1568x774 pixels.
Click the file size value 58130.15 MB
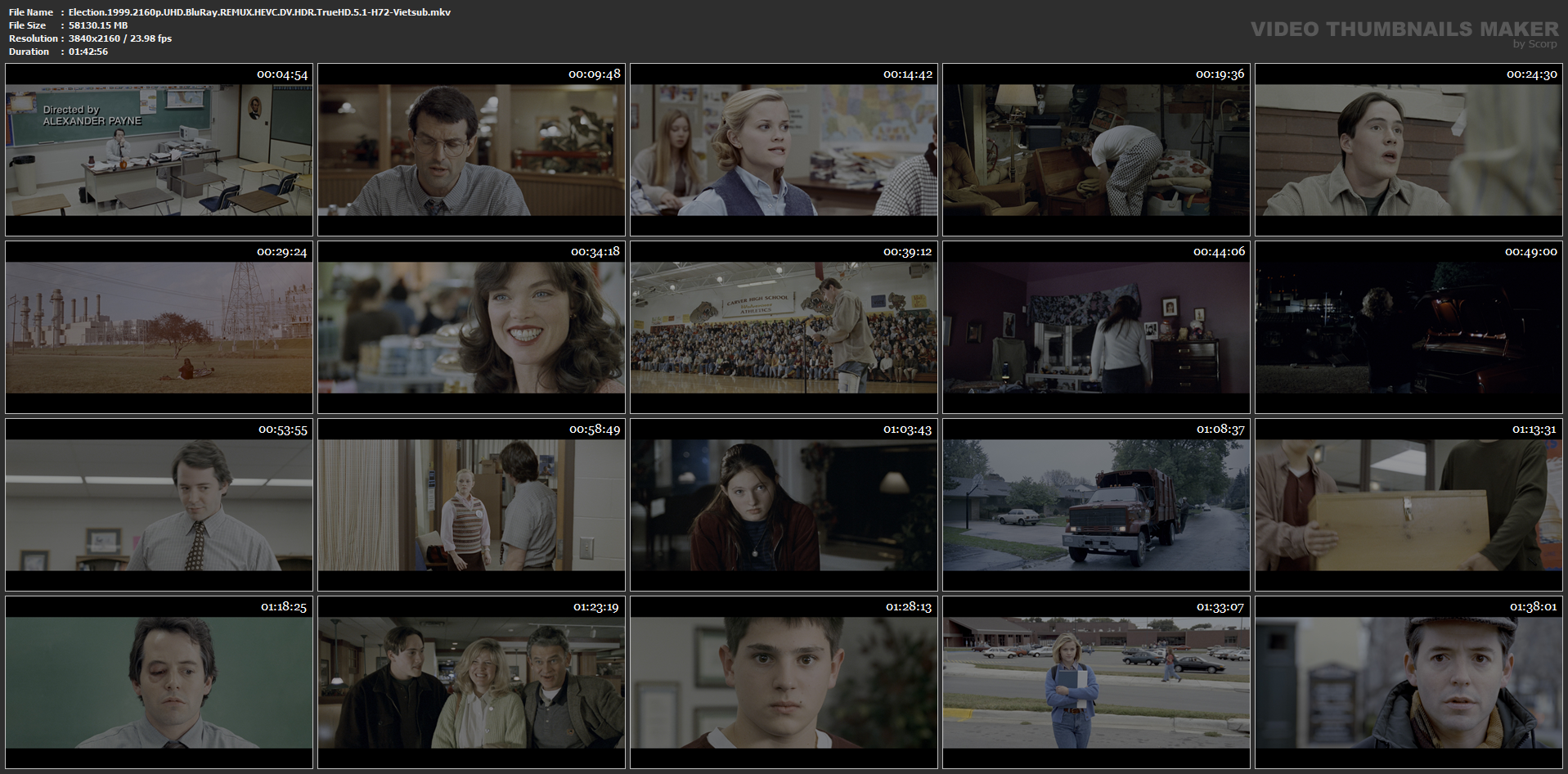tap(98, 25)
